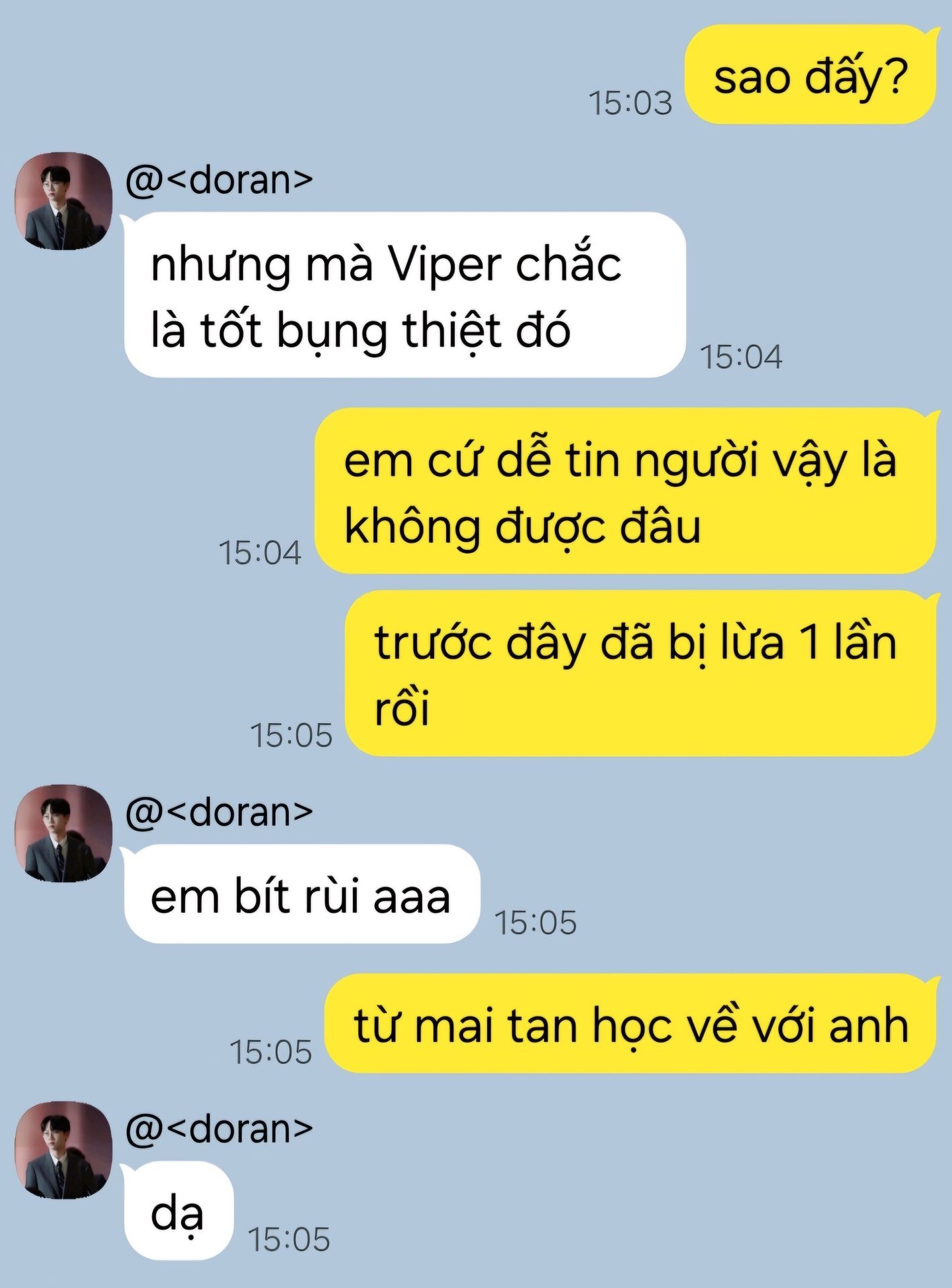Click the 15:03 timestamp beside 'sao đấy?'
Screen dimensions: 952x1288
click(x=630, y=103)
